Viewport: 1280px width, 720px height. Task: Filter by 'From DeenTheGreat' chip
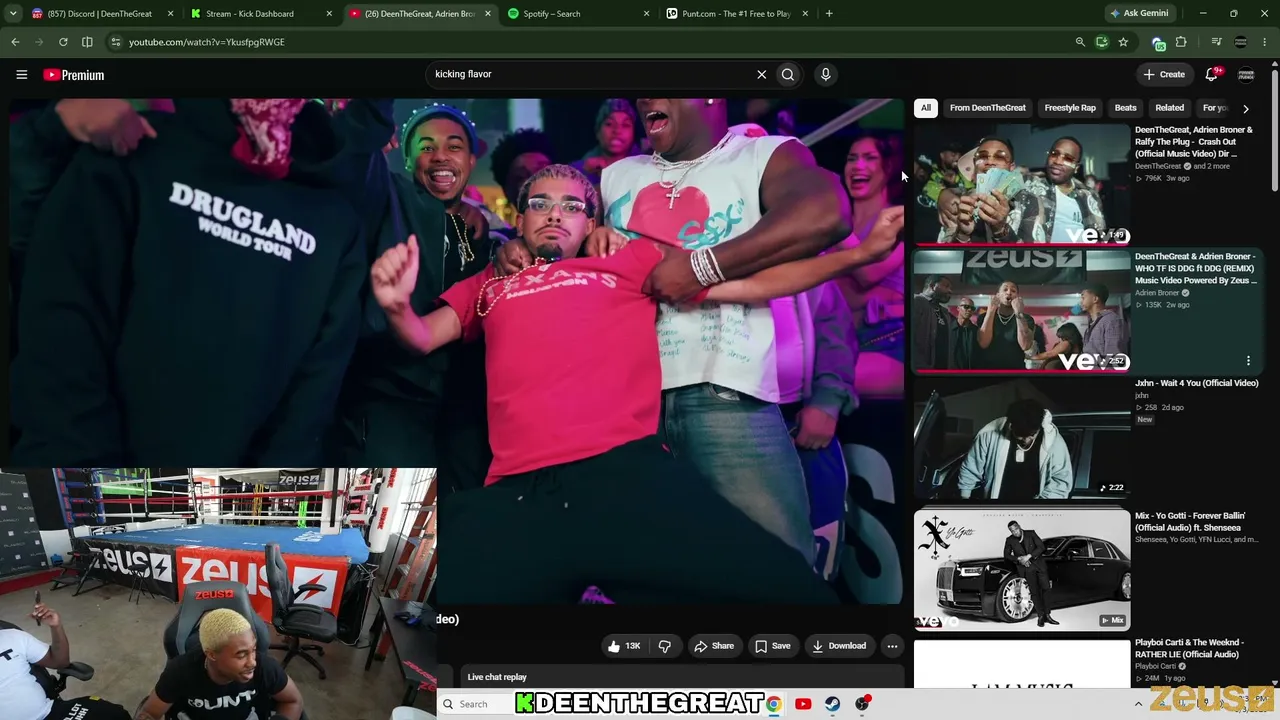(987, 108)
